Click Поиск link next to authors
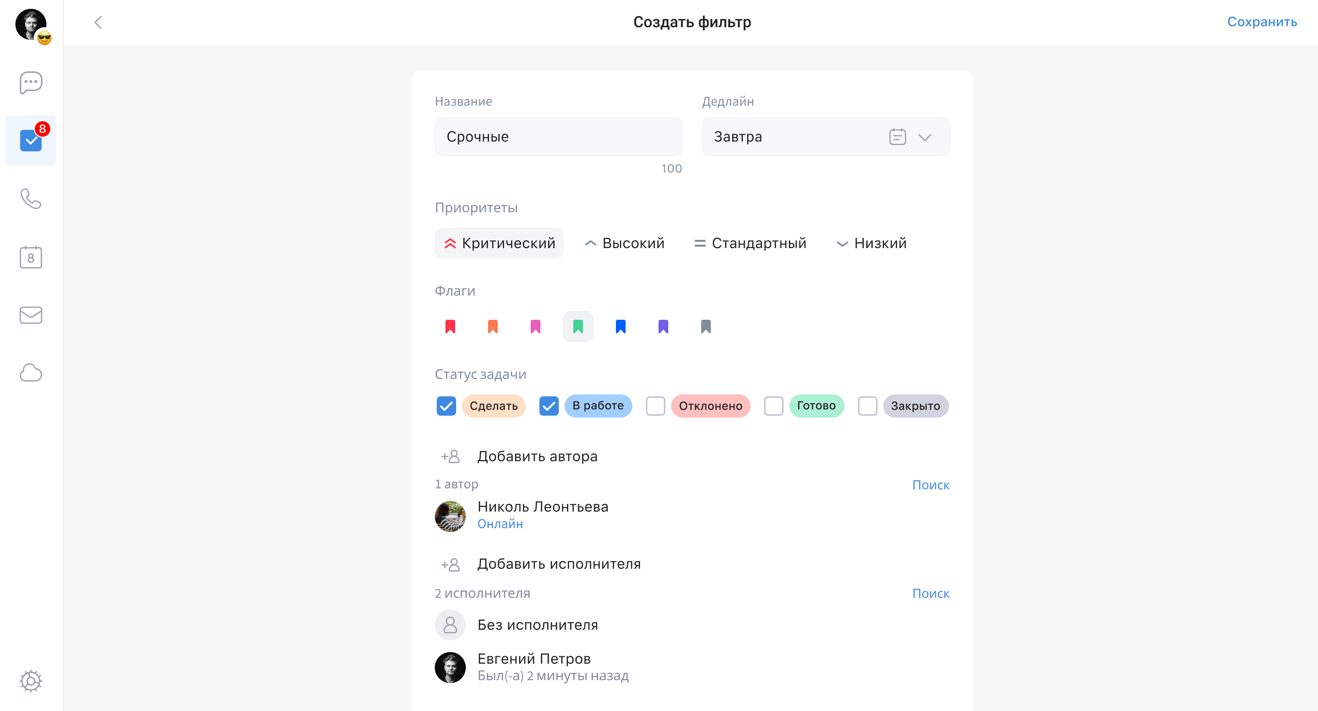The height and width of the screenshot is (711, 1318). tap(930, 485)
